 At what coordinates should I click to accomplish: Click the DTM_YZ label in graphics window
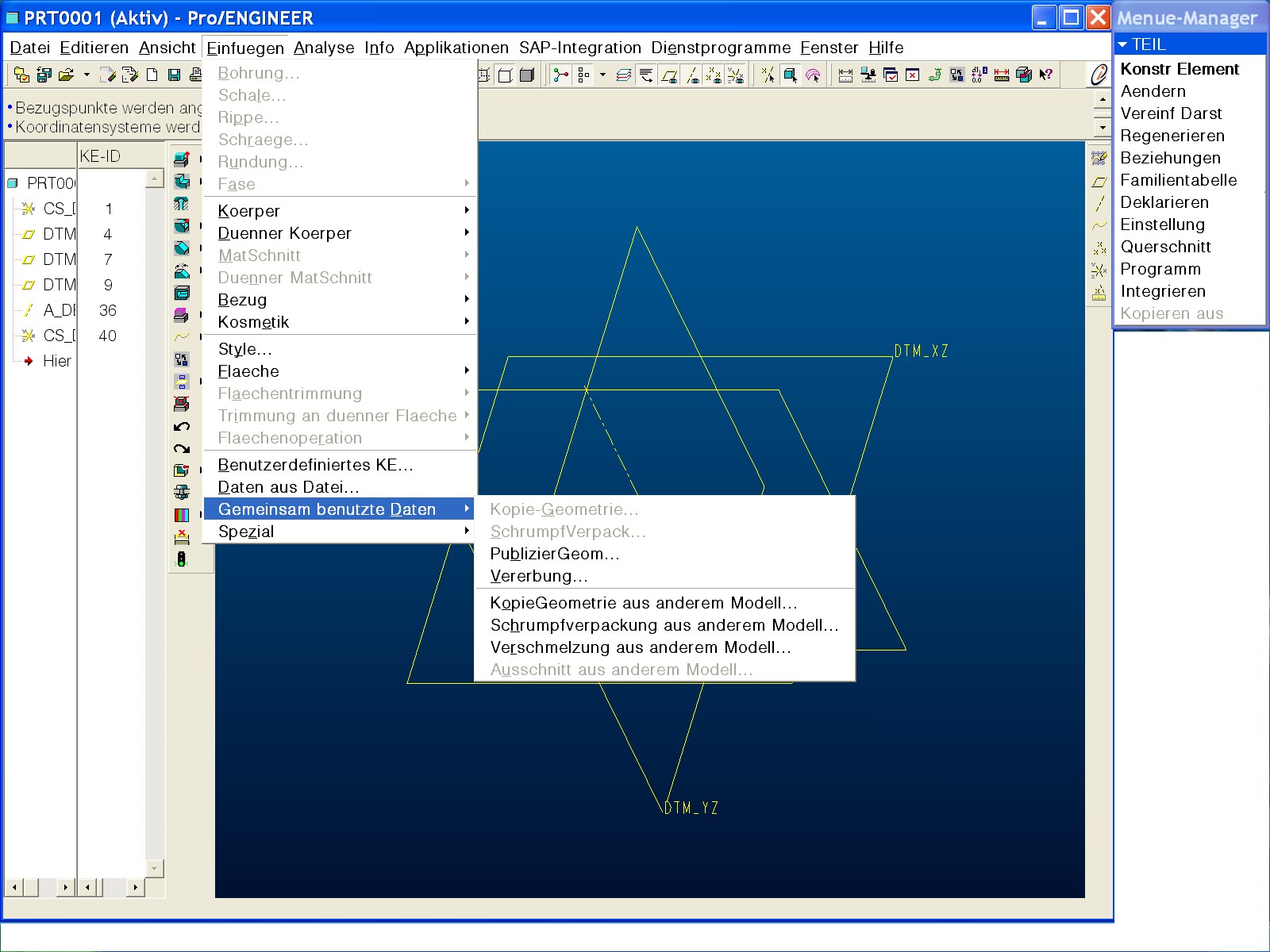coord(691,808)
